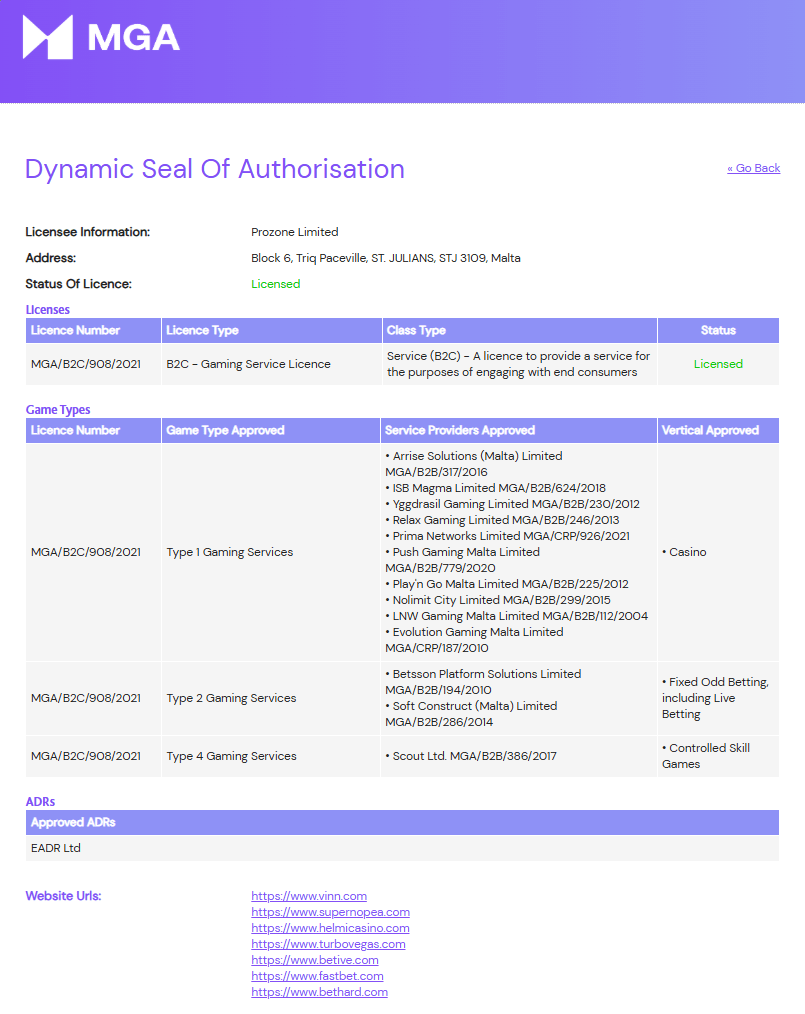Viewport: 805px width, 1014px height.
Task: Click the Class Type column header
Action: (520, 330)
